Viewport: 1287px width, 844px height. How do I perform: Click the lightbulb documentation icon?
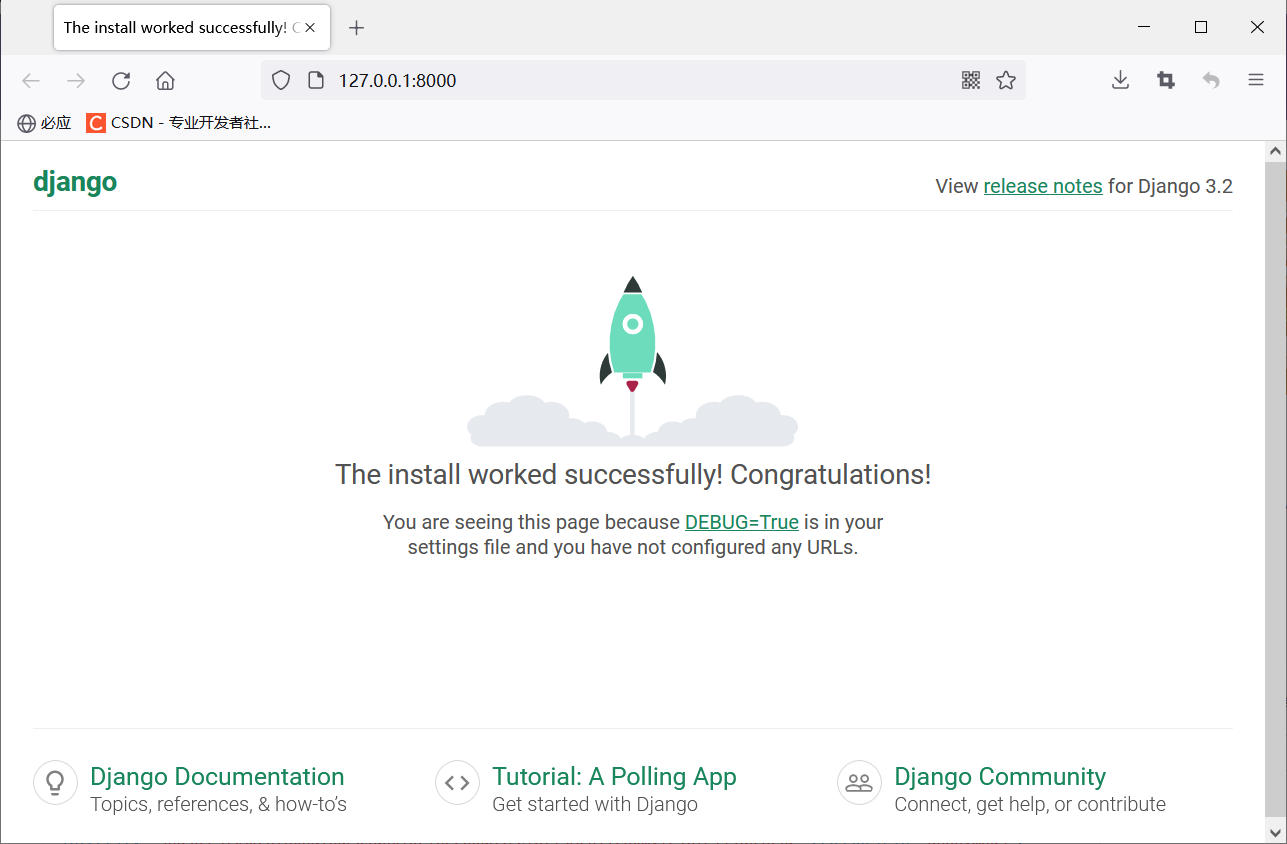(x=56, y=783)
